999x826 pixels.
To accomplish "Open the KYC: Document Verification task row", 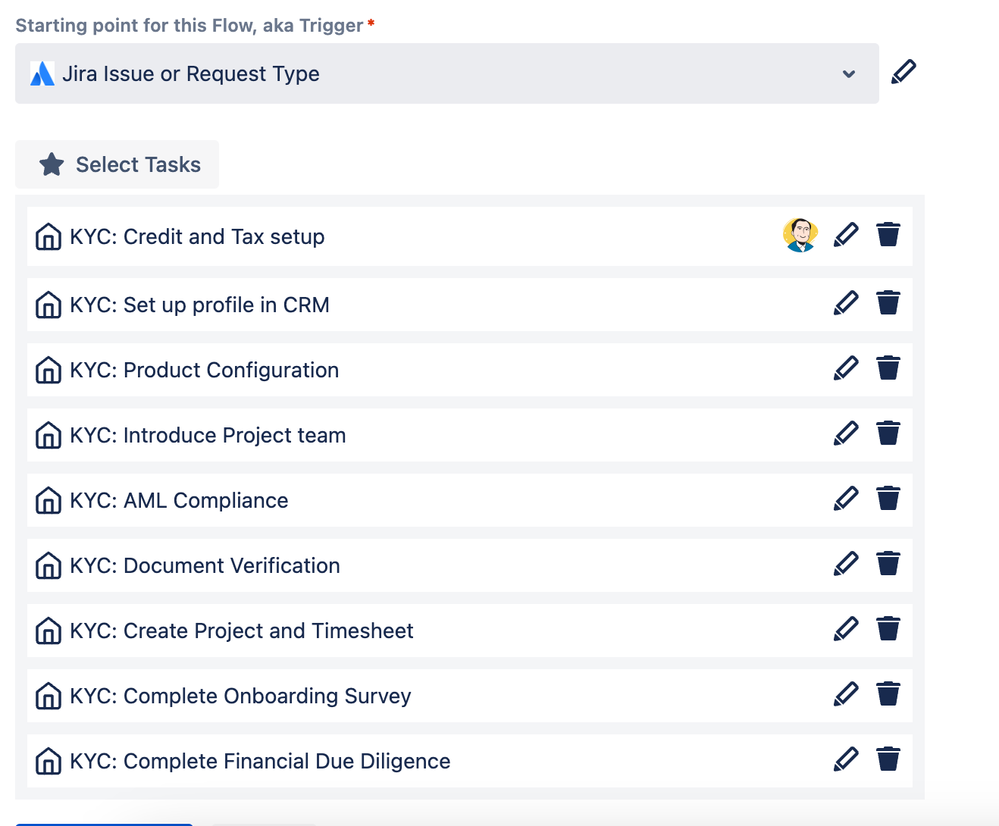I will point(205,566).
